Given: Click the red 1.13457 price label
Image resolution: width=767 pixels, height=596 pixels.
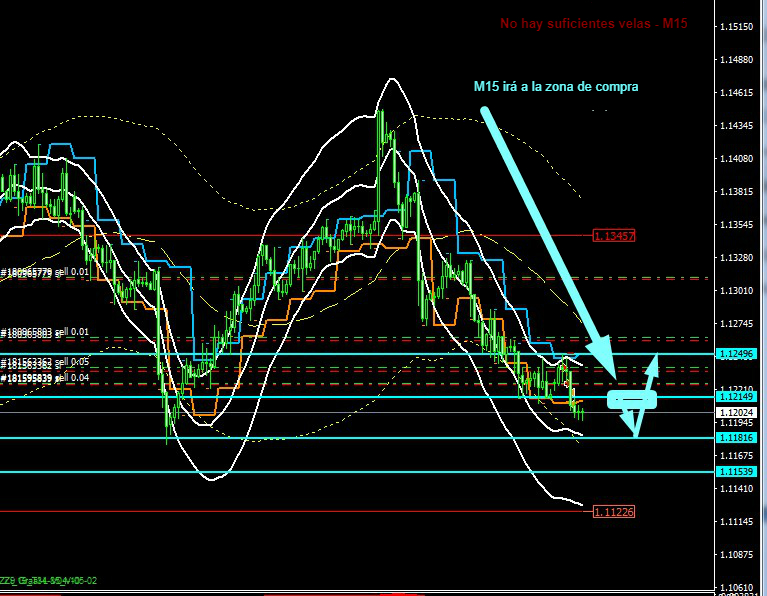Looking at the screenshot, I should point(613,236).
